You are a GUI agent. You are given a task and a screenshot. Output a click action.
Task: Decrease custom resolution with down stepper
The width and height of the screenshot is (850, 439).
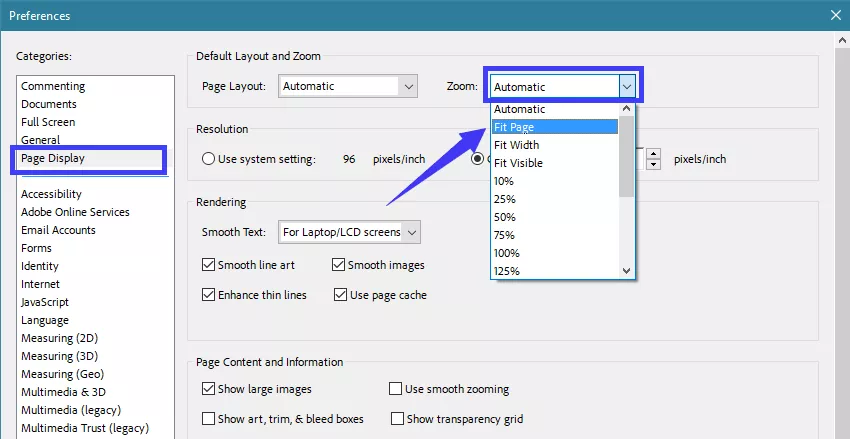coord(654,164)
